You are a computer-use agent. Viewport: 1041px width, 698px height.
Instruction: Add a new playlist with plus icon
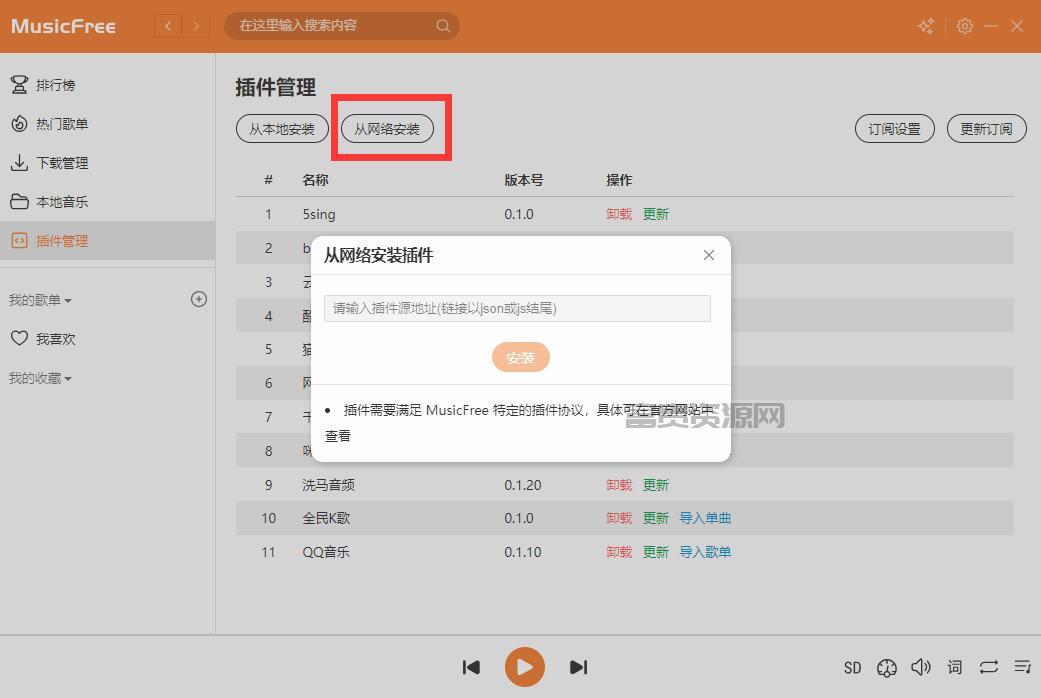(x=199, y=300)
